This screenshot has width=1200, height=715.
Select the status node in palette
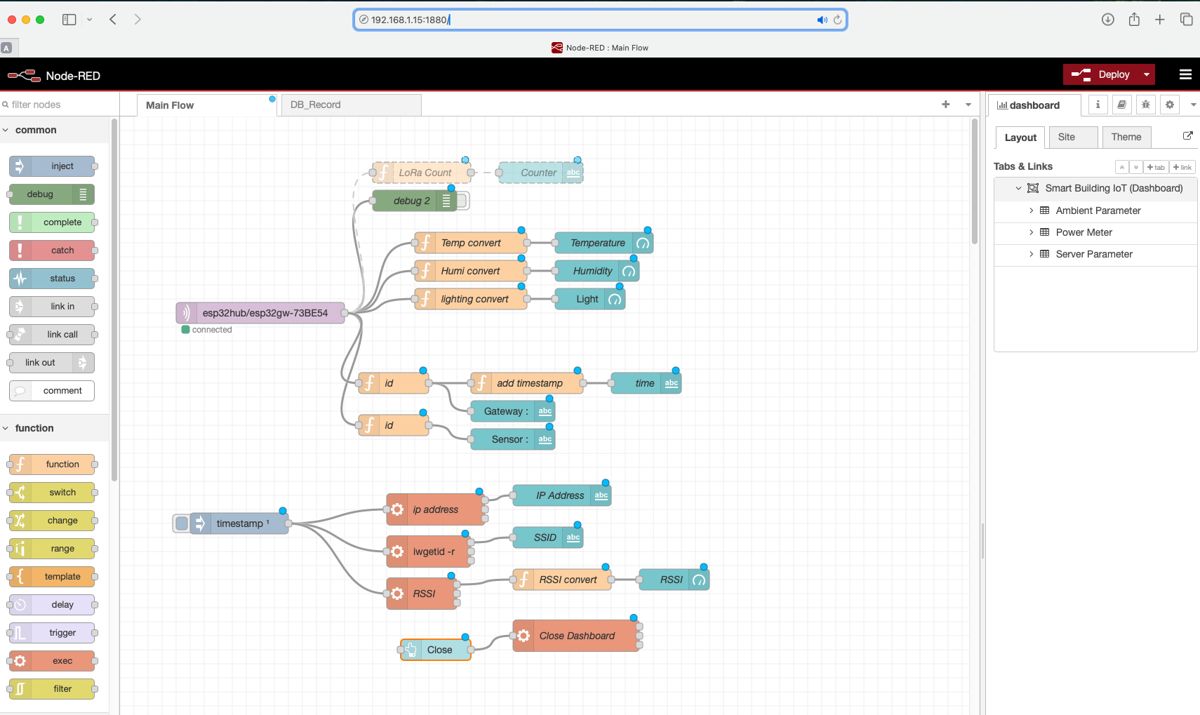coord(52,278)
